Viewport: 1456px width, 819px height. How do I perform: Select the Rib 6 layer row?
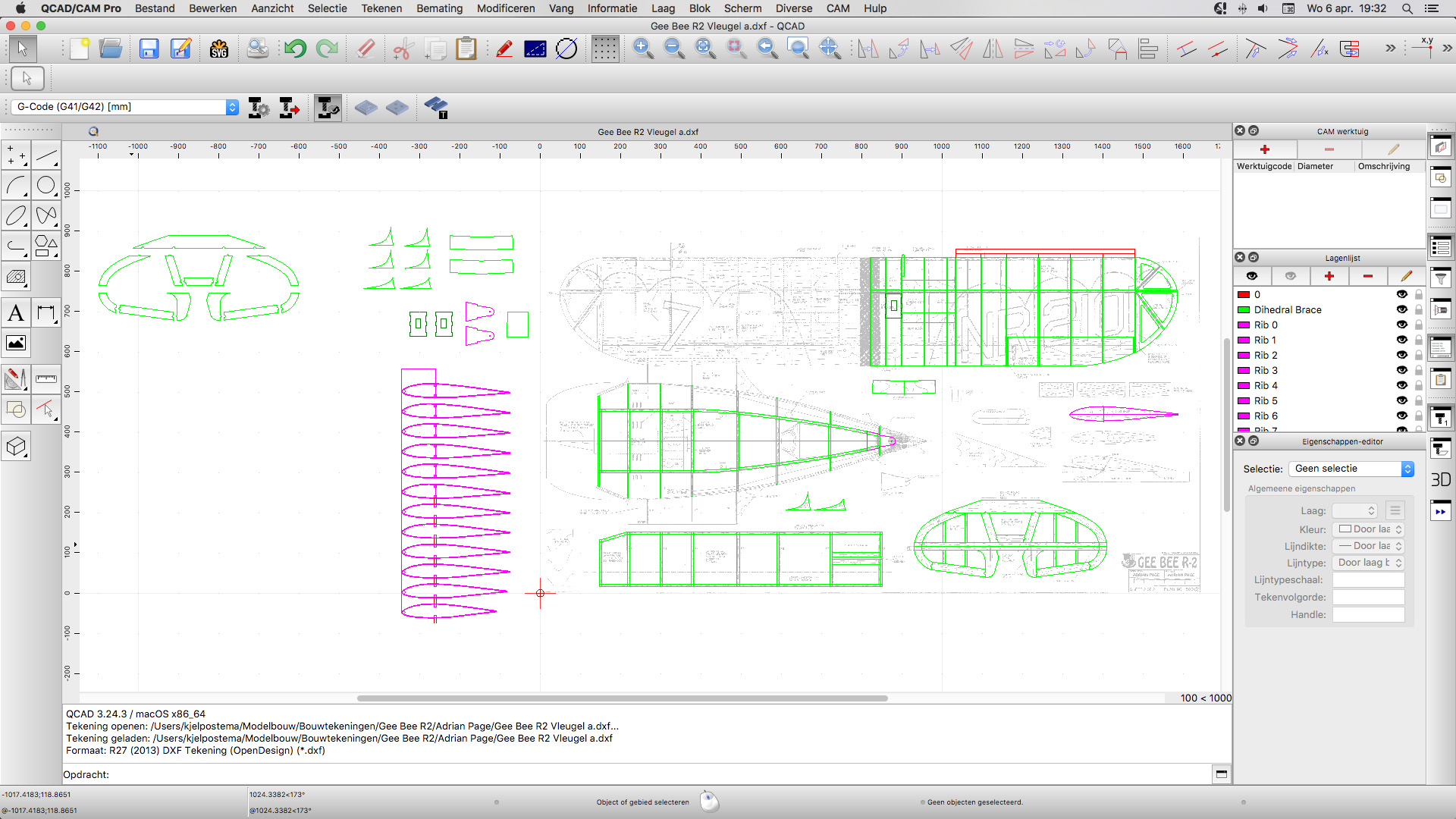(x=1330, y=416)
